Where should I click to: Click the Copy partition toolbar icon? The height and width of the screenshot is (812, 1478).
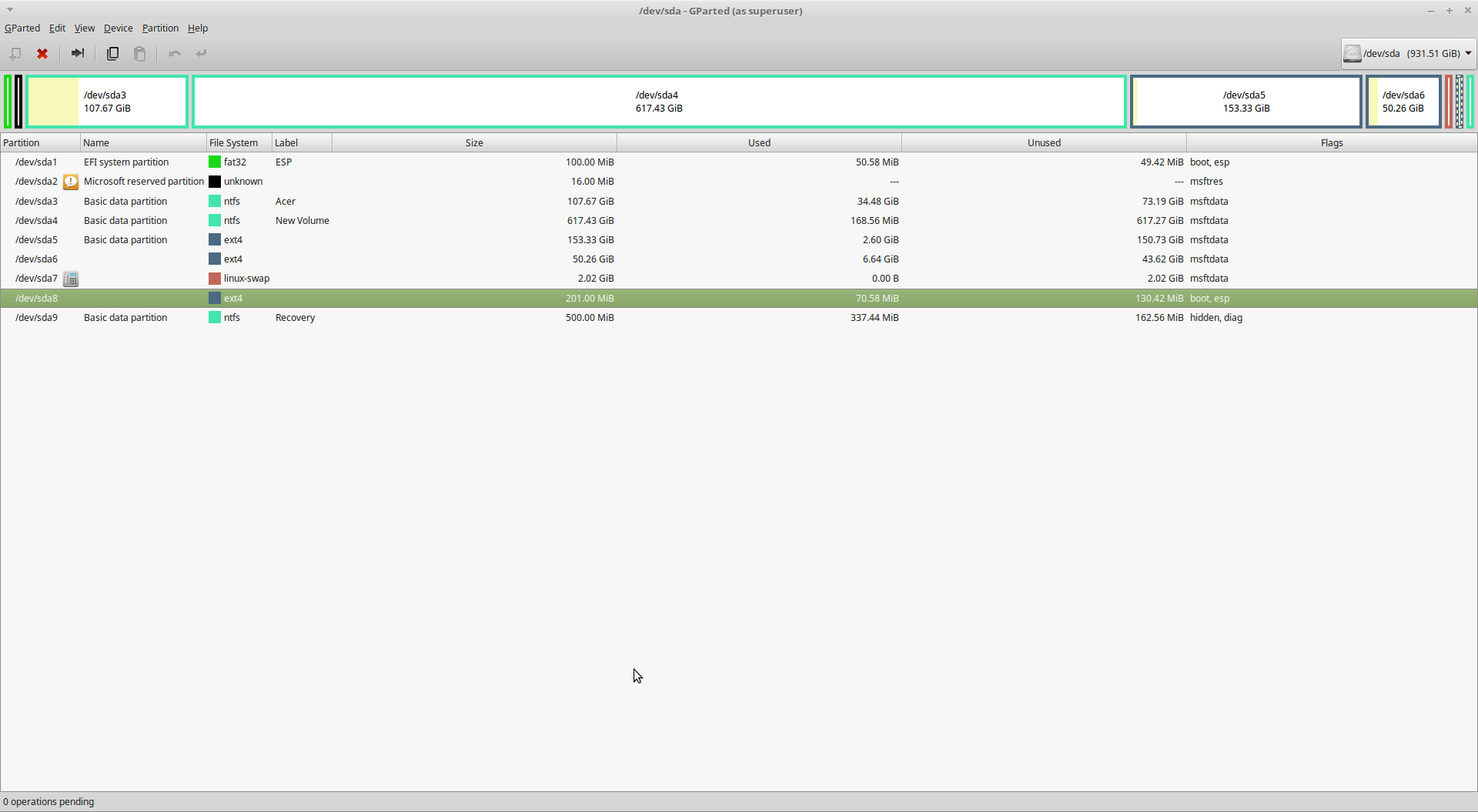[112, 53]
